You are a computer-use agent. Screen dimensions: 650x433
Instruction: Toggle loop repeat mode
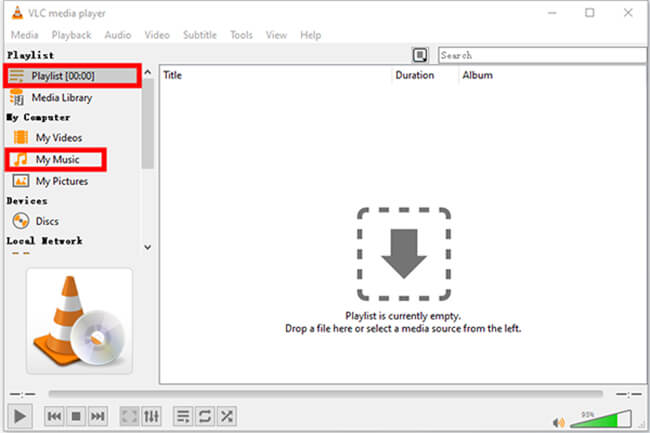(204, 415)
